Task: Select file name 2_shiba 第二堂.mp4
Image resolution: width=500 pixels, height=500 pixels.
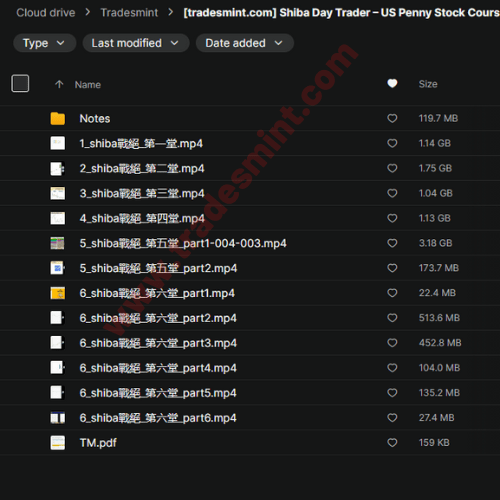Action: [x=142, y=169]
